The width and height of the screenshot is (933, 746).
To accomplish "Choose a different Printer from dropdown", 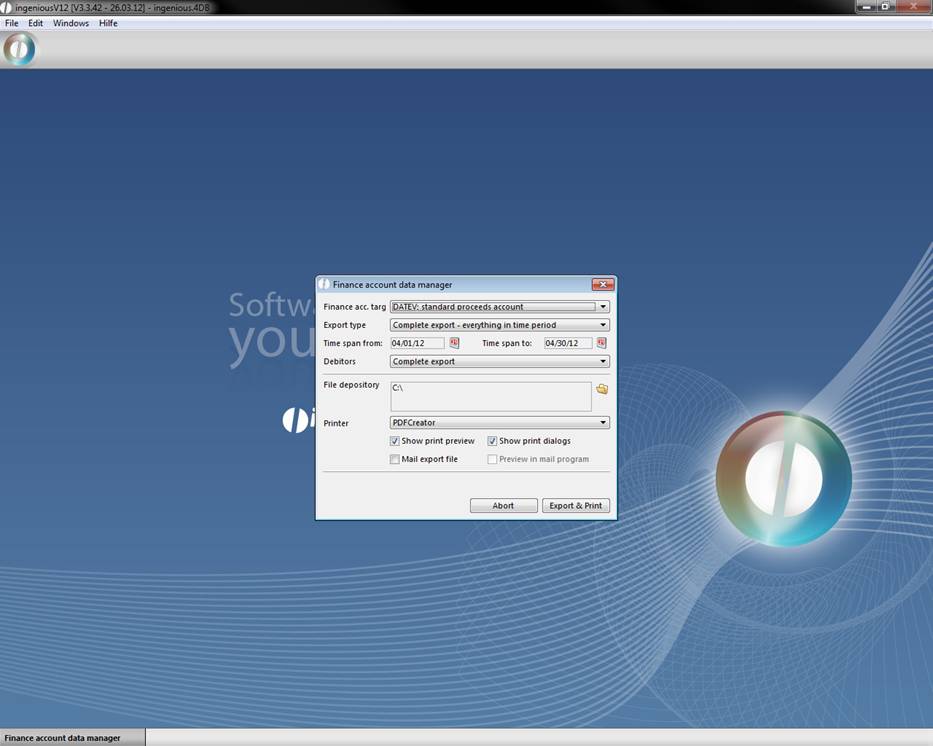I will coord(603,423).
